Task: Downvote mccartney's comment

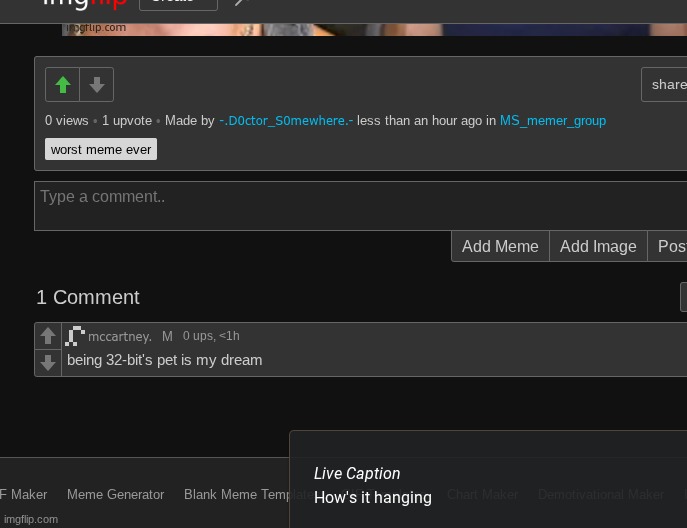Action: click(x=48, y=362)
